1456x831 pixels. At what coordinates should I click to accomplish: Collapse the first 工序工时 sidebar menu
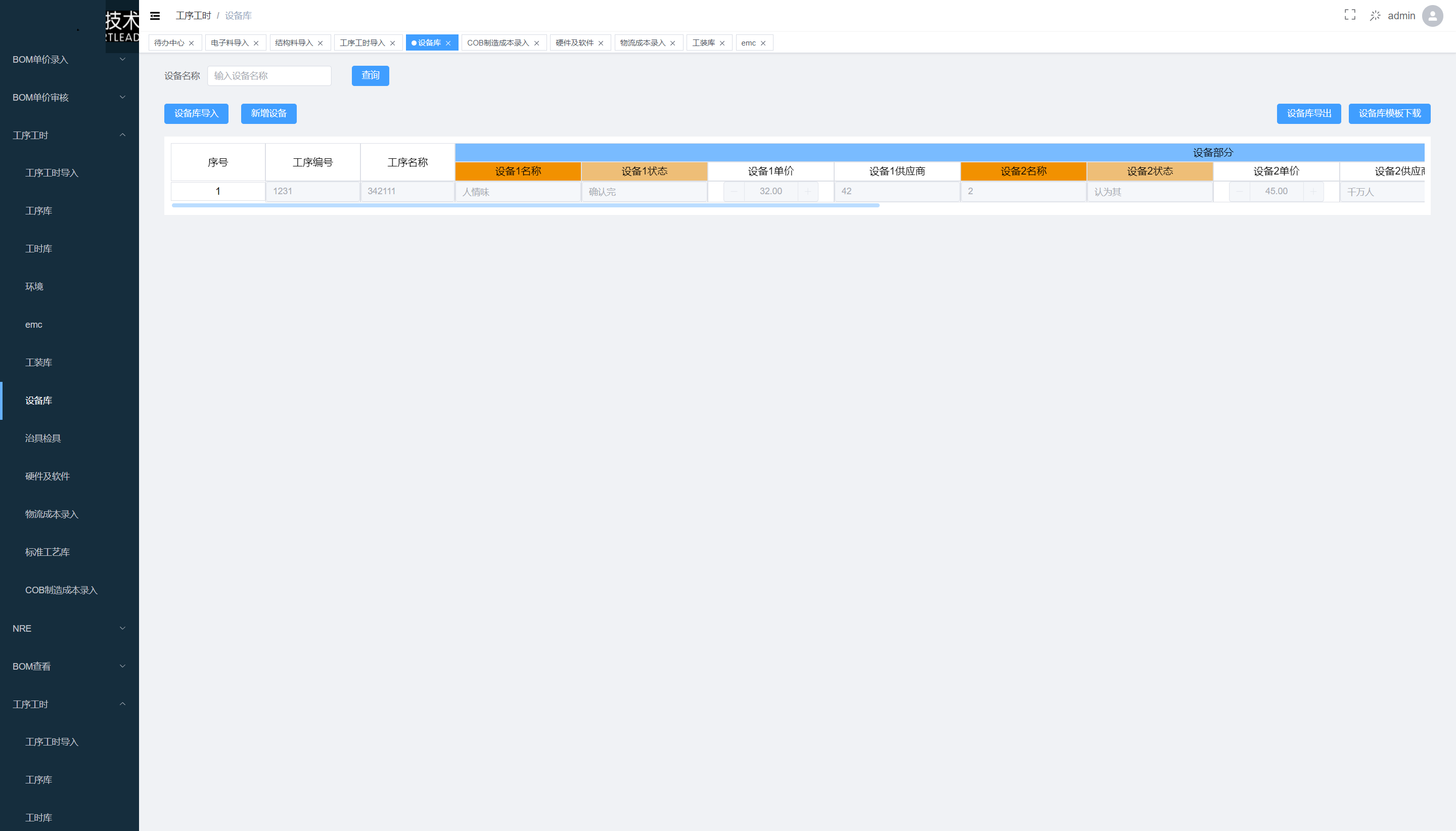69,135
